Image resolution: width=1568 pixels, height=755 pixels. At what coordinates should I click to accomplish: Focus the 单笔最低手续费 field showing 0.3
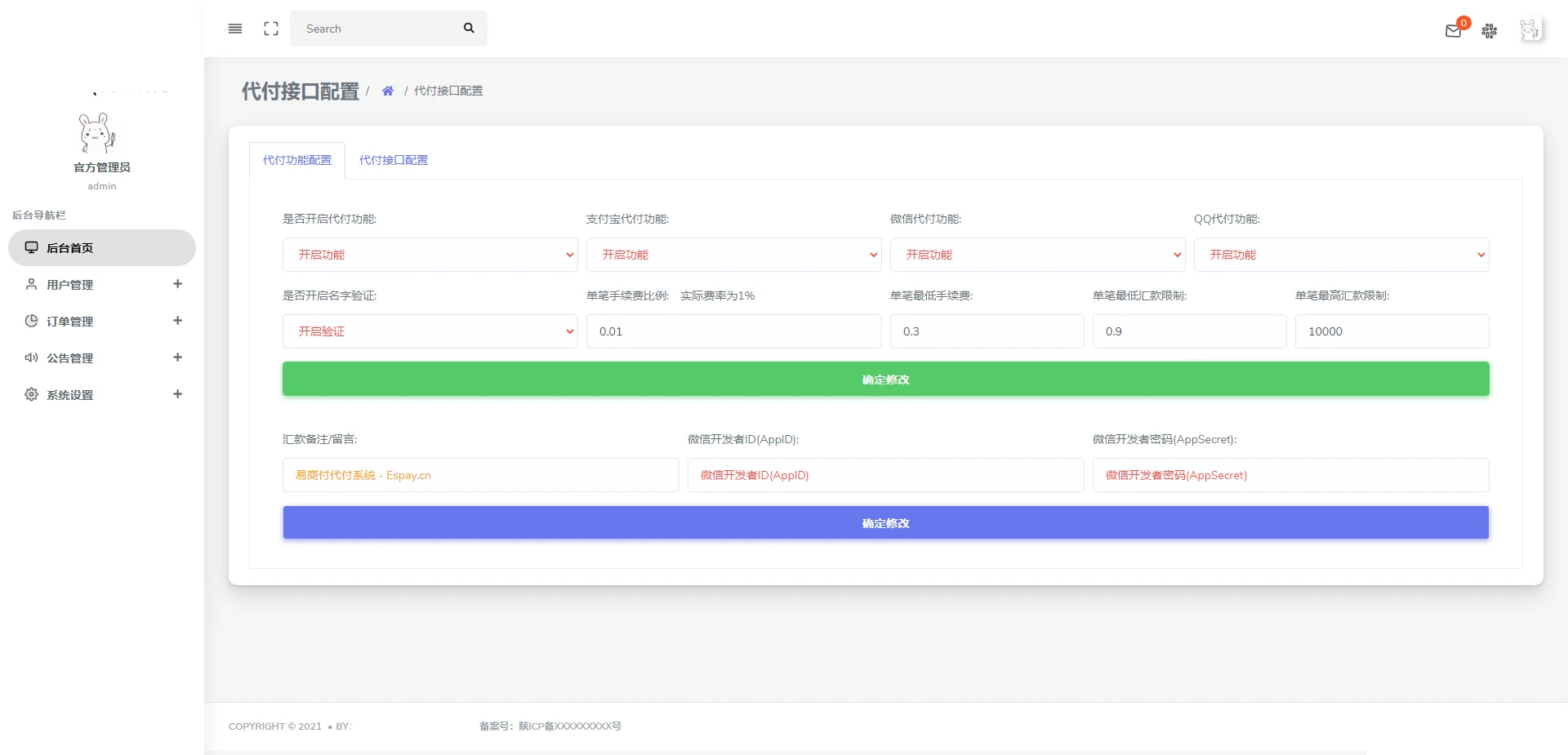point(987,331)
